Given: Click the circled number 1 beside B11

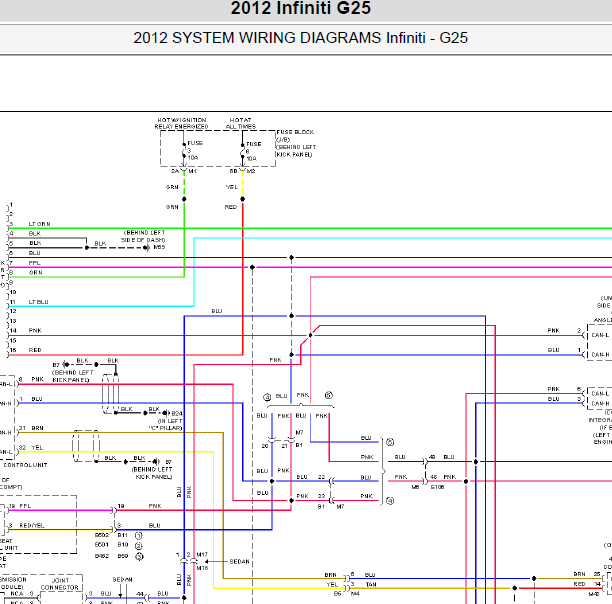Looking at the screenshot, I should (139, 535).
